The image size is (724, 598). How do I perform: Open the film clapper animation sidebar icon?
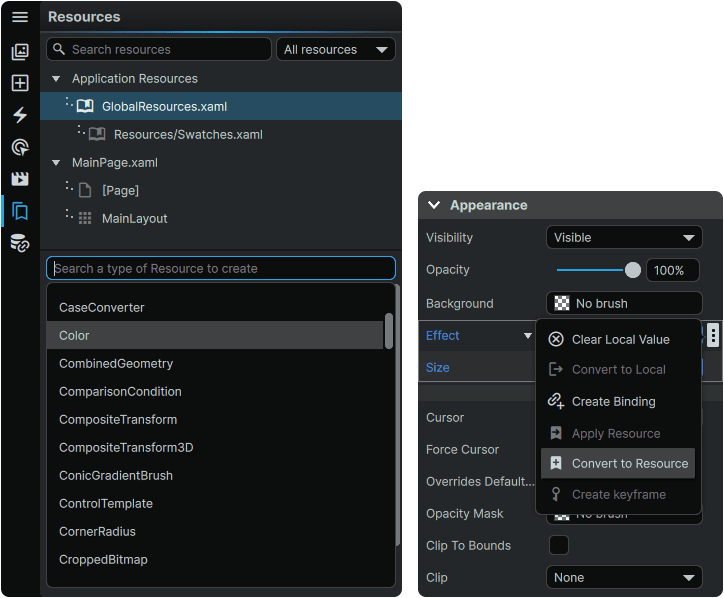click(20, 179)
